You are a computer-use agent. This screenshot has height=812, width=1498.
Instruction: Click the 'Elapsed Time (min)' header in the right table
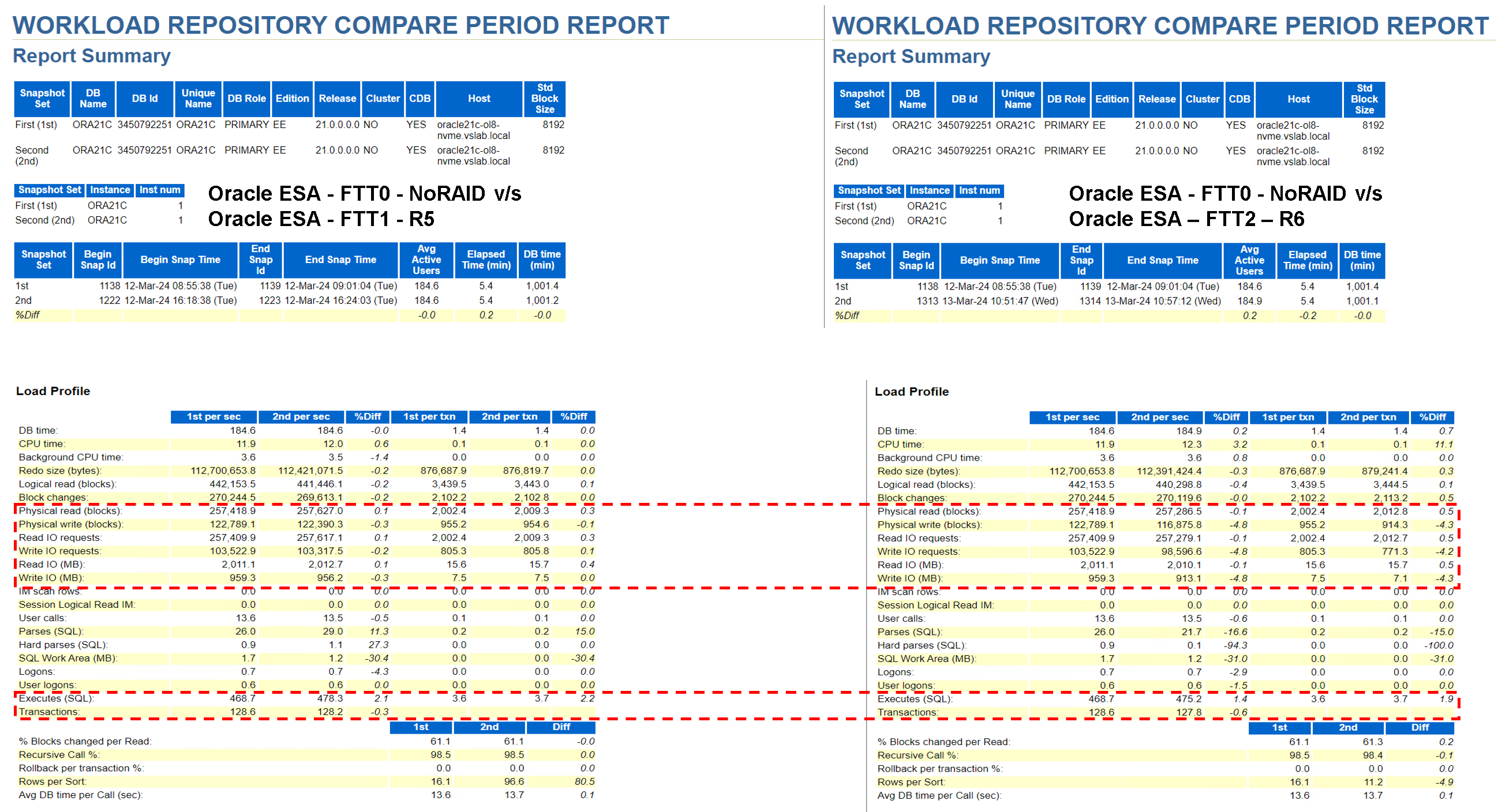(x=1307, y=261)
